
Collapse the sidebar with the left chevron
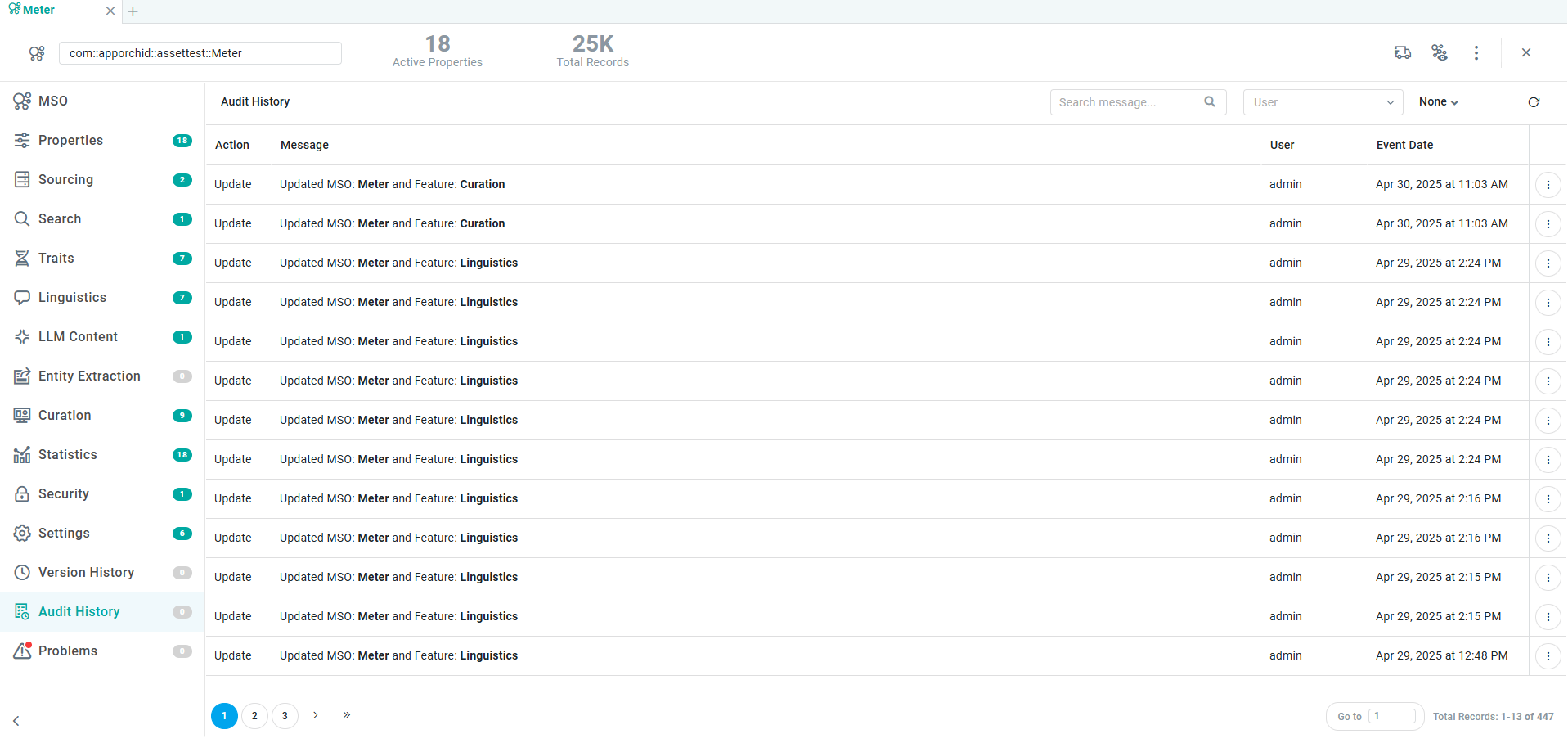tap(16, 721)
